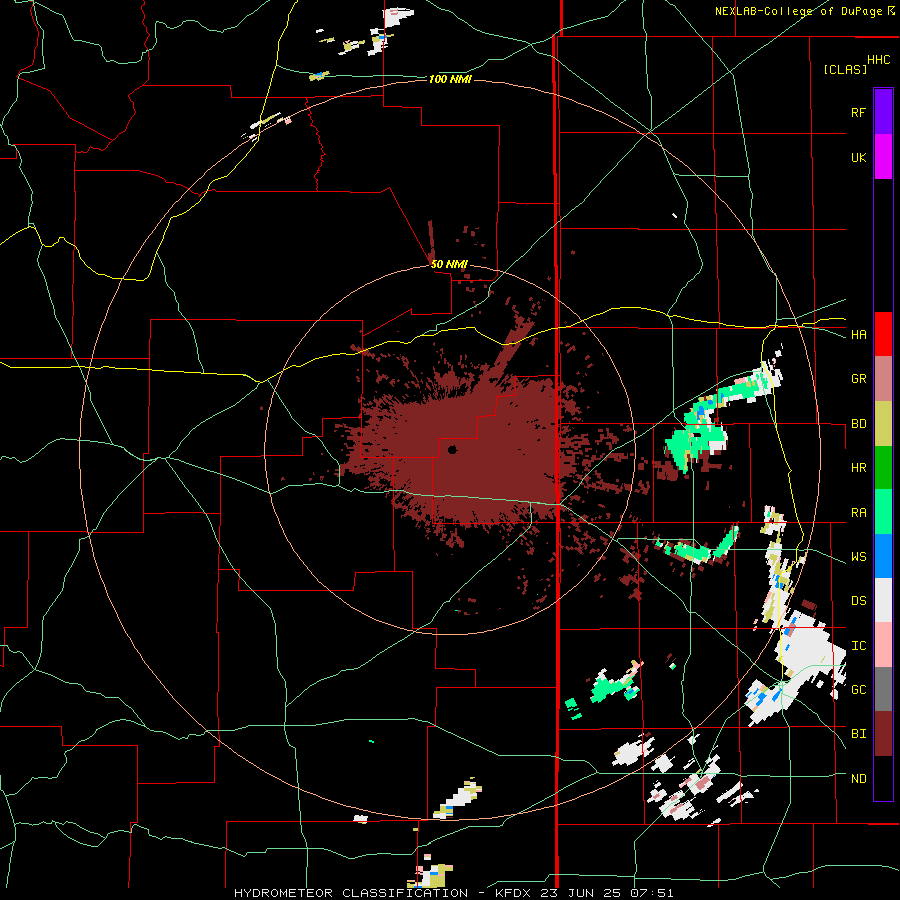This screenshot has height=900, width=900.
Task: Click the GC gray legend swatch
Action: [883, 689]
